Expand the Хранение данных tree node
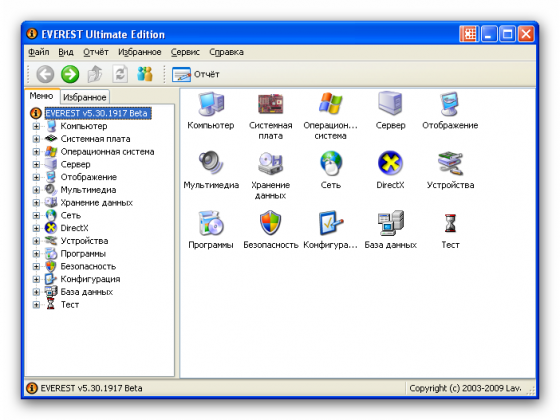Image resolution: width=560 pixels, height=420 pixels. tap(36, 203)
